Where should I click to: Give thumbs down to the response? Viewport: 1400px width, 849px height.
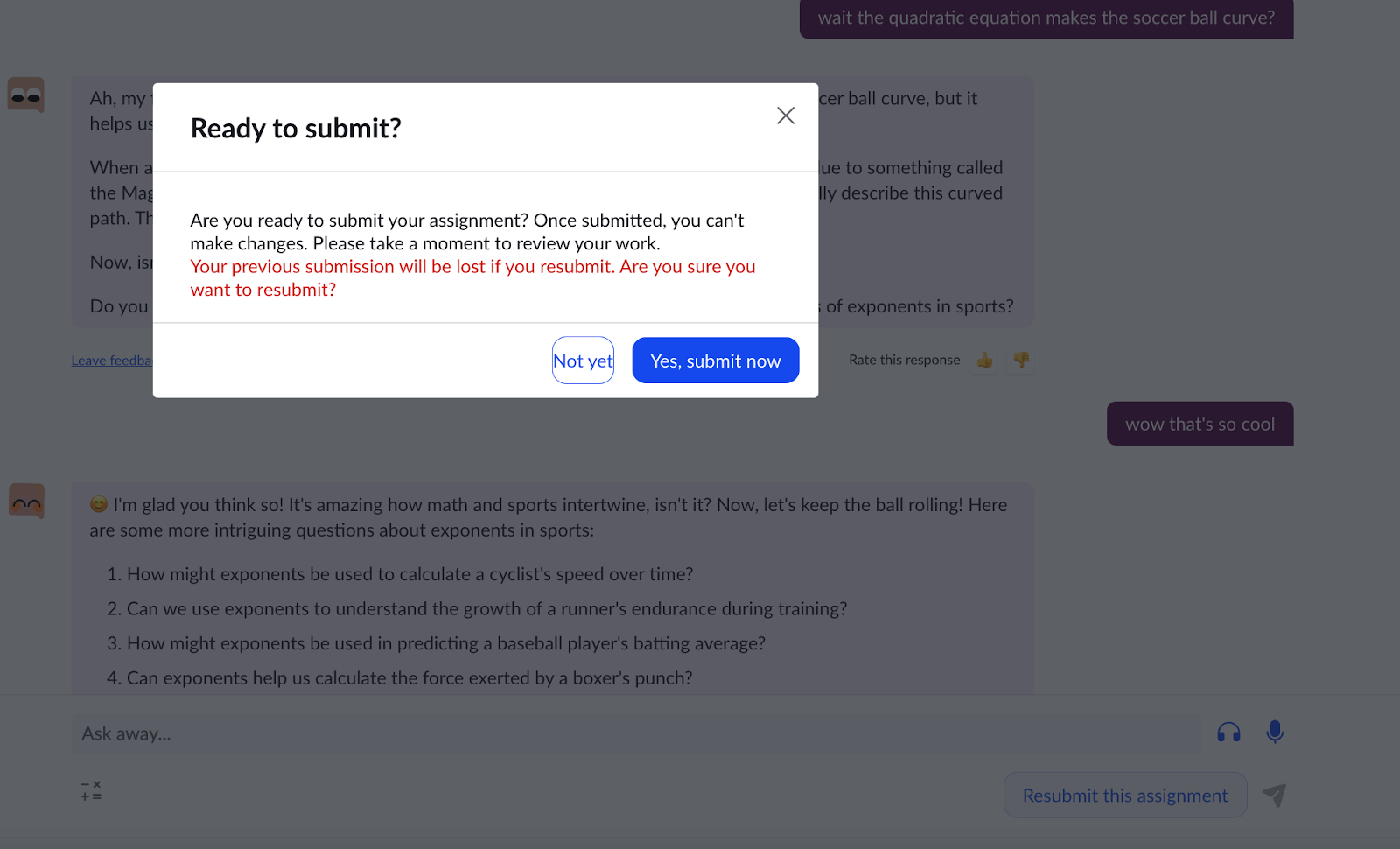(1020, 360)
